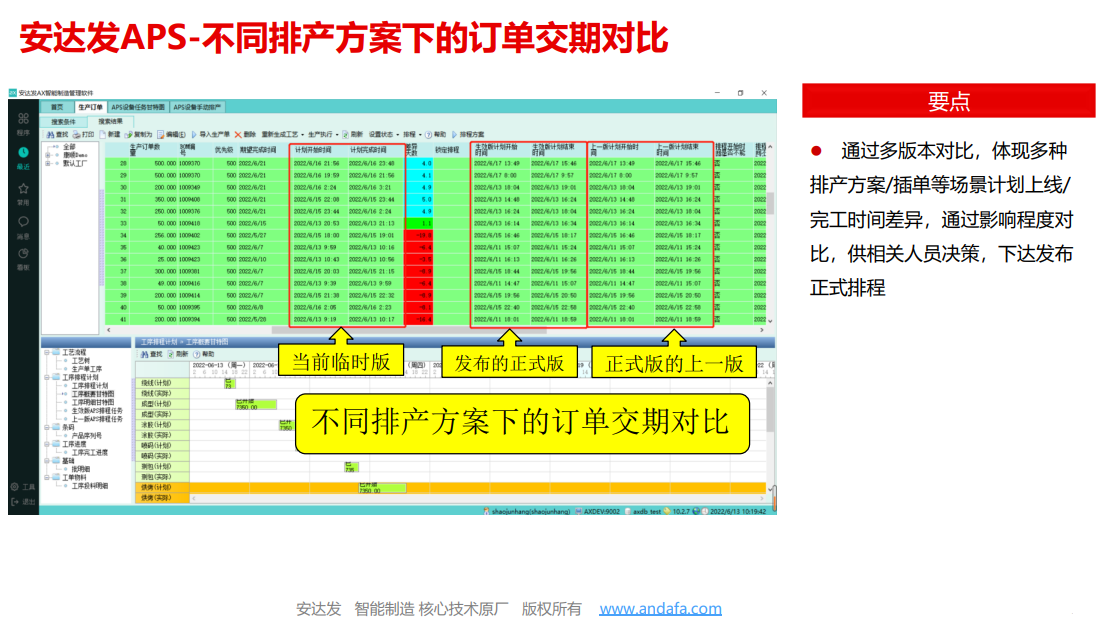The height and width of the screenshot is (621, 1112).
Task: Open the www.andafa.com link
Action: coord(660,609)
